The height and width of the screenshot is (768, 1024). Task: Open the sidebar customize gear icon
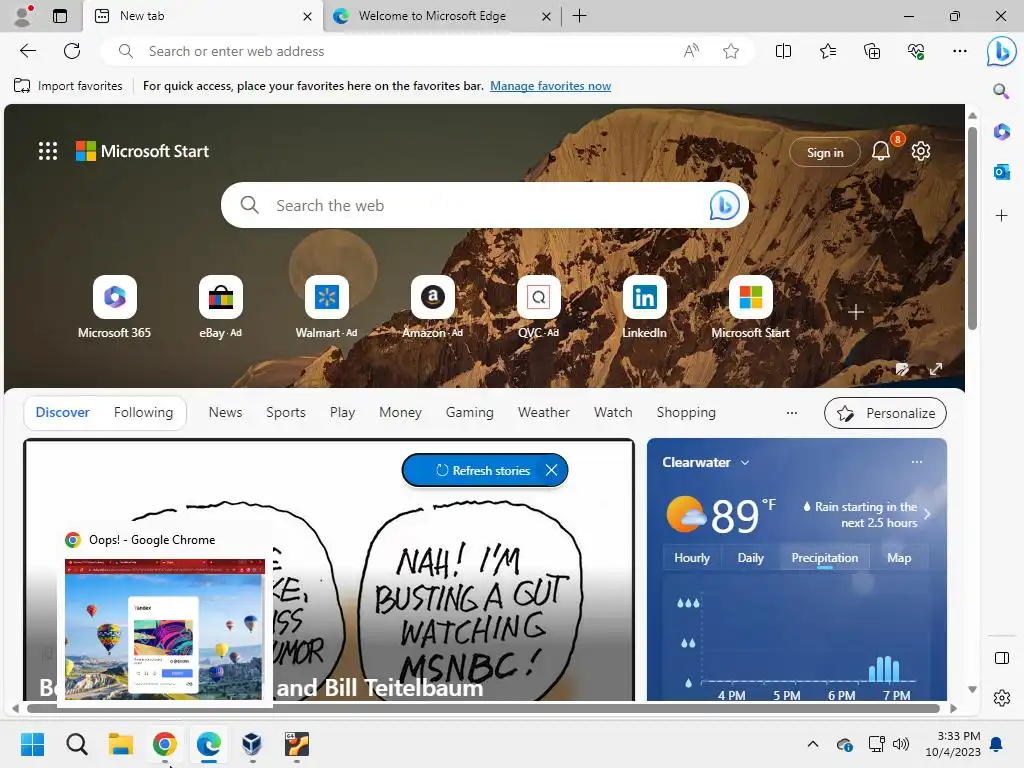tap(1001, 698)
